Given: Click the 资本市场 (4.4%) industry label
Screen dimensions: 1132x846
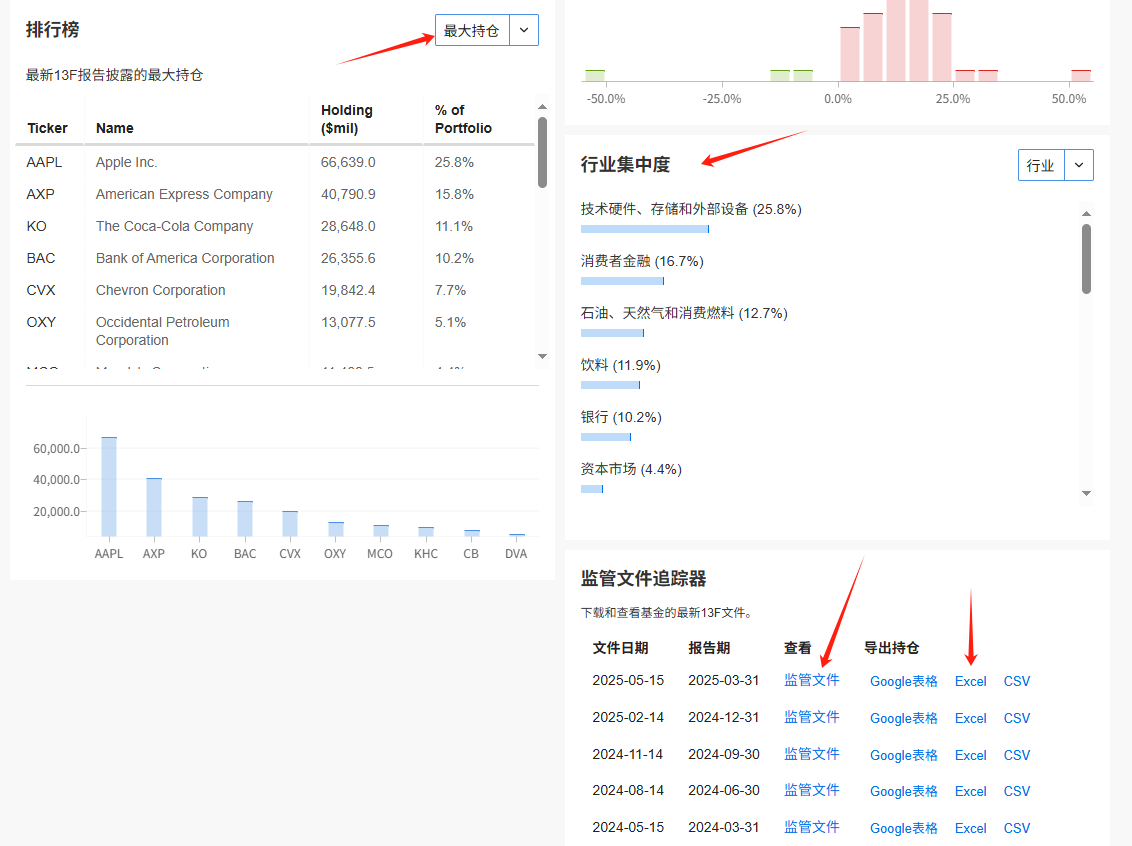Looking at the screenshot, I should point(631,468).
